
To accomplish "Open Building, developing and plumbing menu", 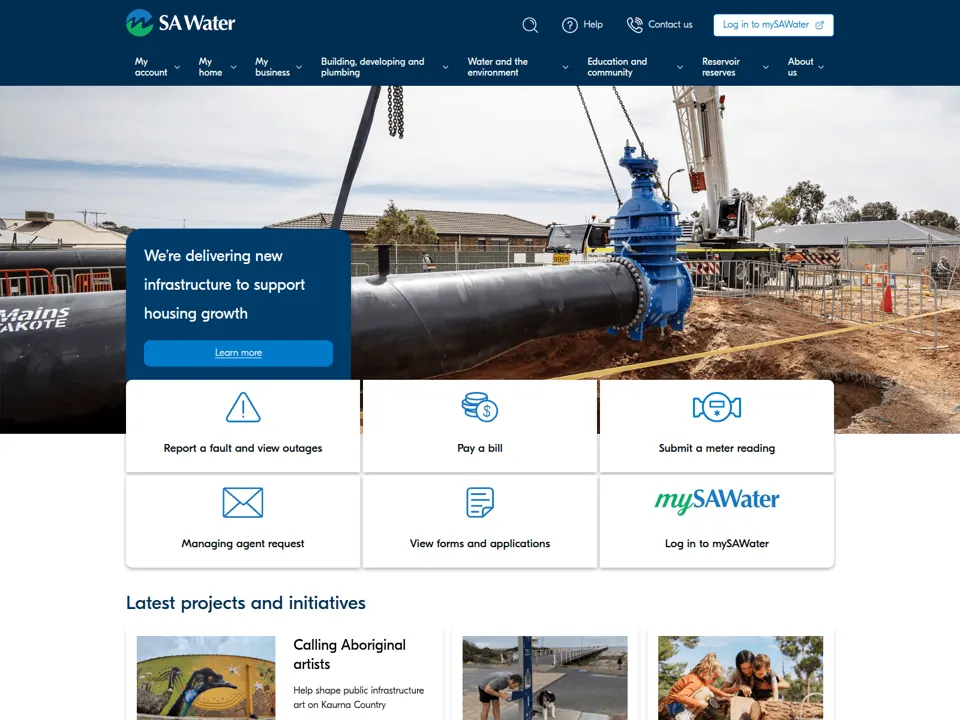I will coord(372,67).
